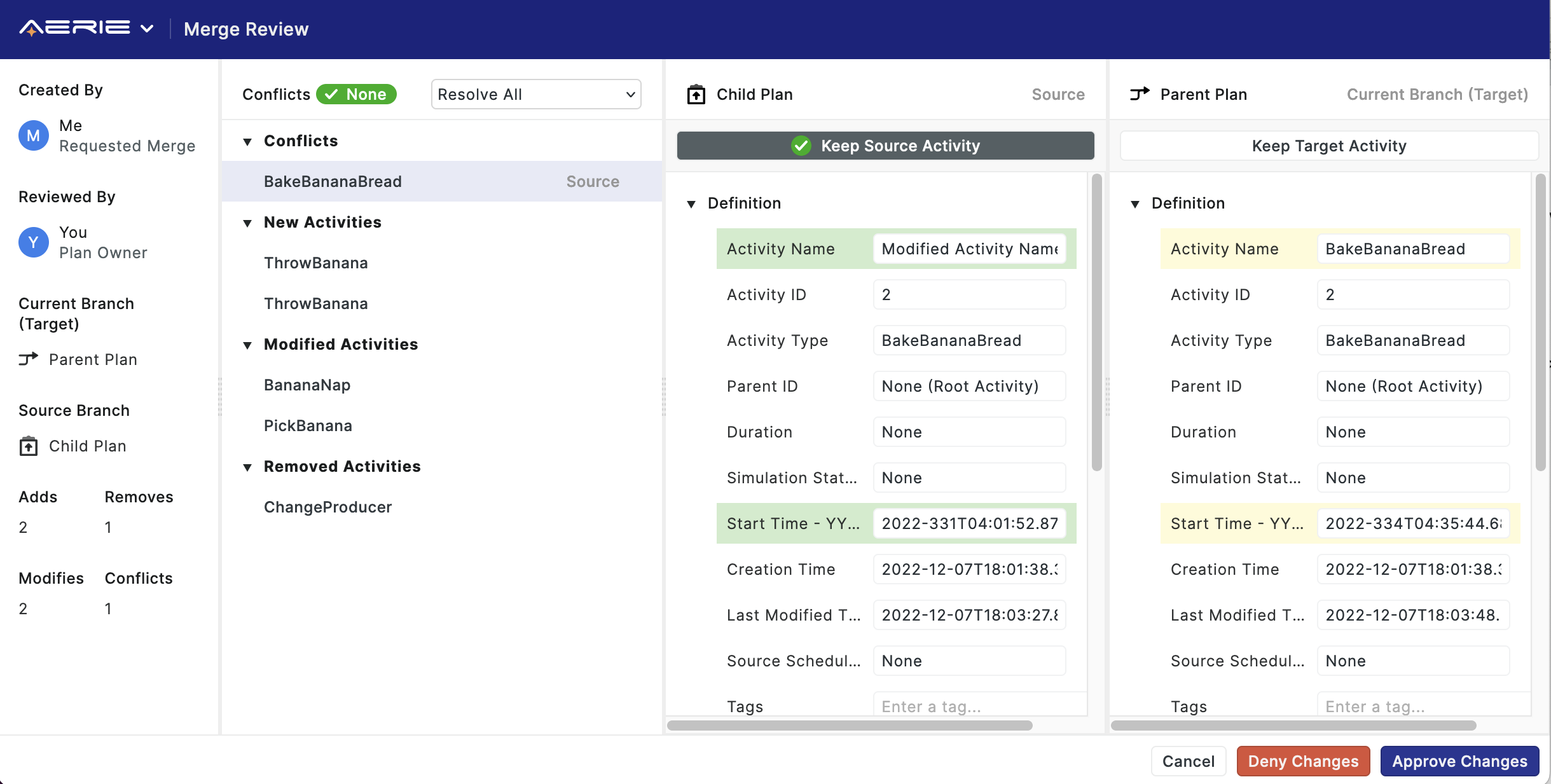Click the Parent Plan branch icon in target header
1551x784 pixels.
pyautogui.click(x=1140, y=94)
